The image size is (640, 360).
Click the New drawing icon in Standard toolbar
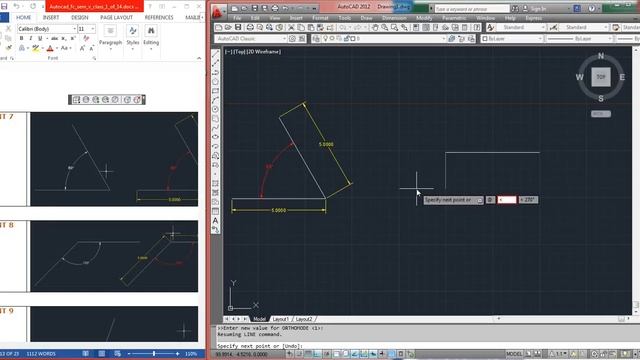[x=219, y=27]
